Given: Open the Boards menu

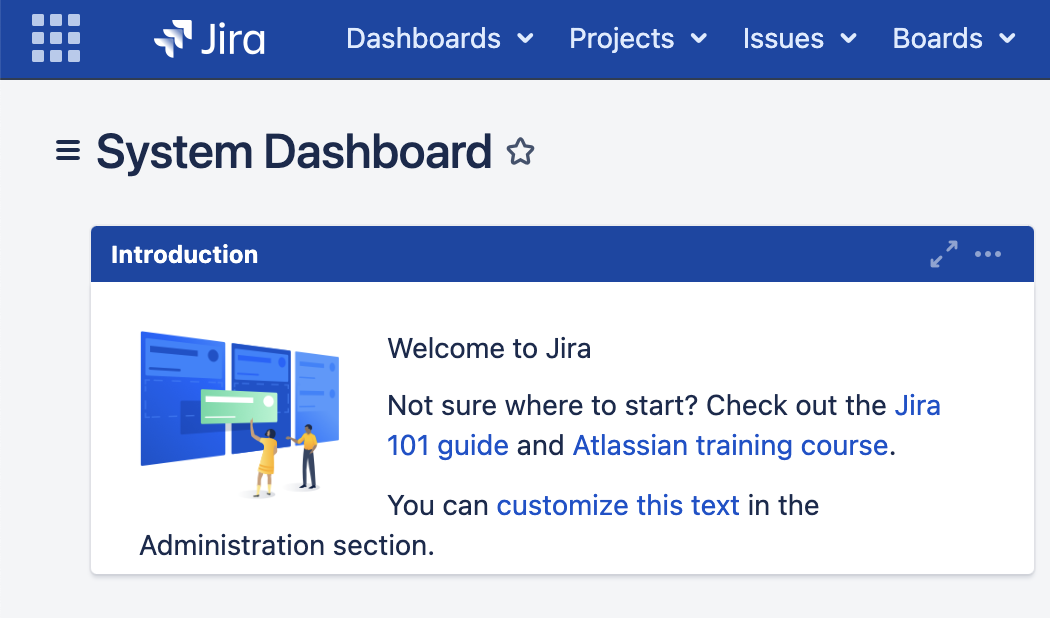Looking at the screenshot, I should pos(937,39).
